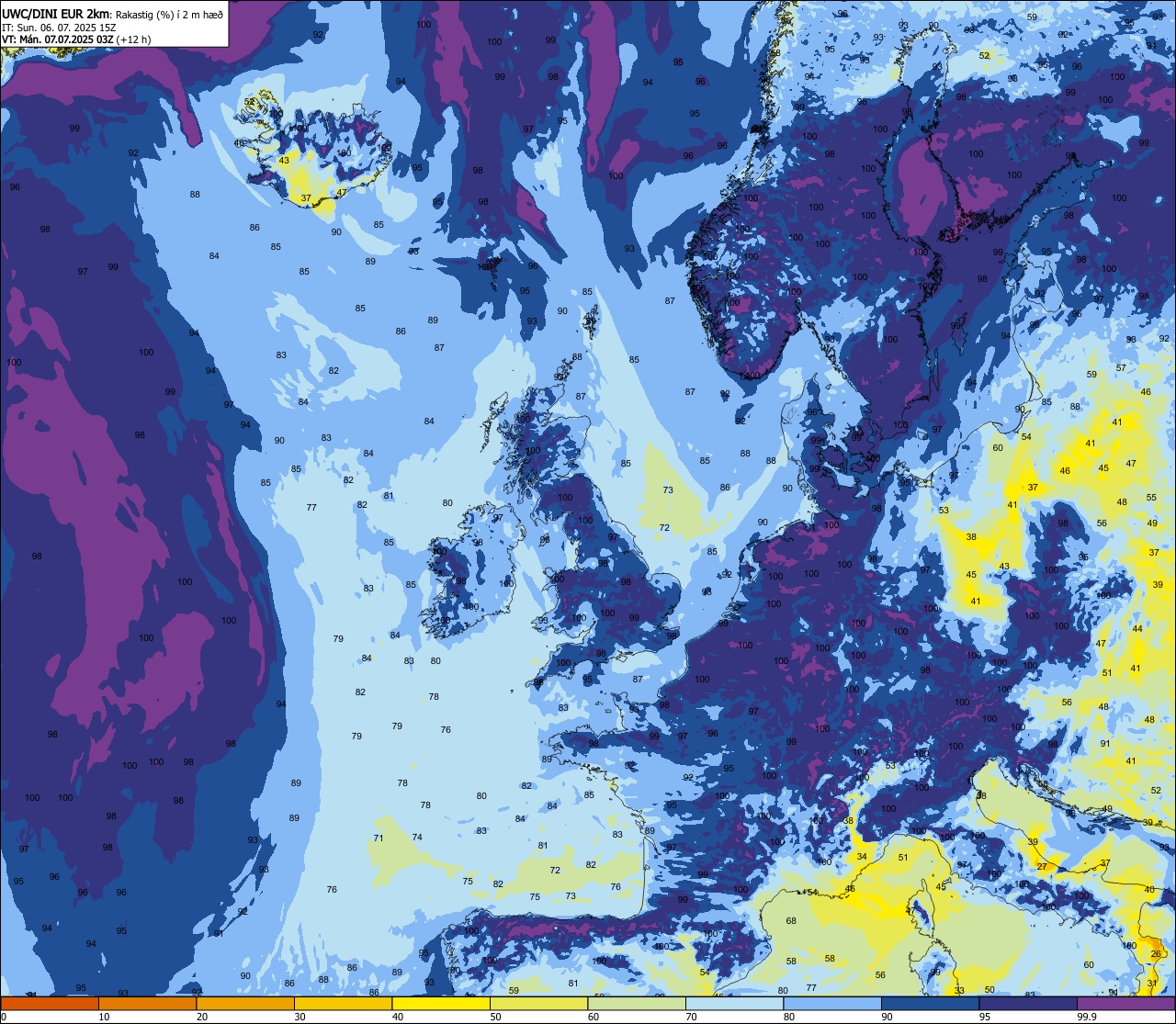Image resolution: width=1176 pixels, height=1024 pixels.
Task: Click the humidity value '27' on the map
Action: [x=1042, y=867]
